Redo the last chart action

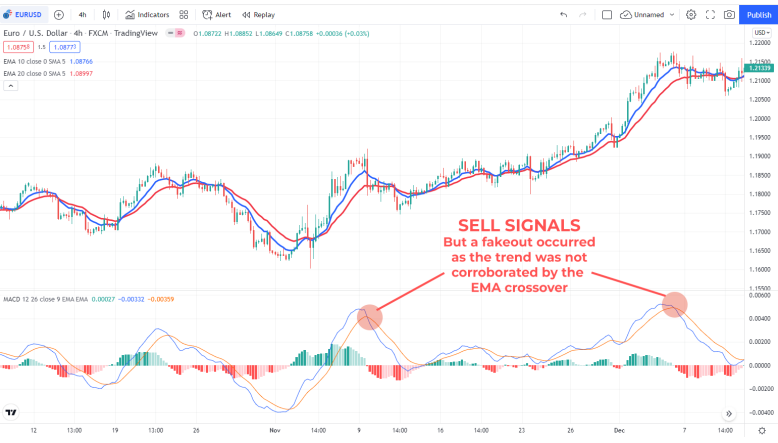tap(583, 15)
